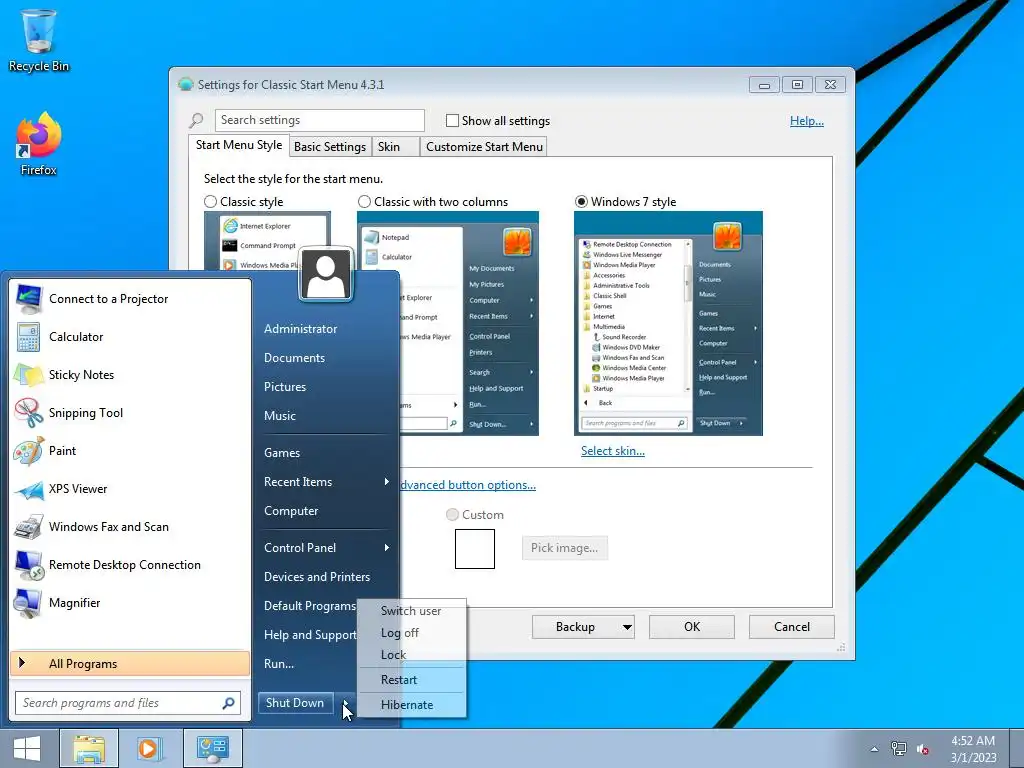Click the Classic Shell title bar icon
This screenshot has height=768, width=1024.
pyautogui.click(x=185, y=84)
